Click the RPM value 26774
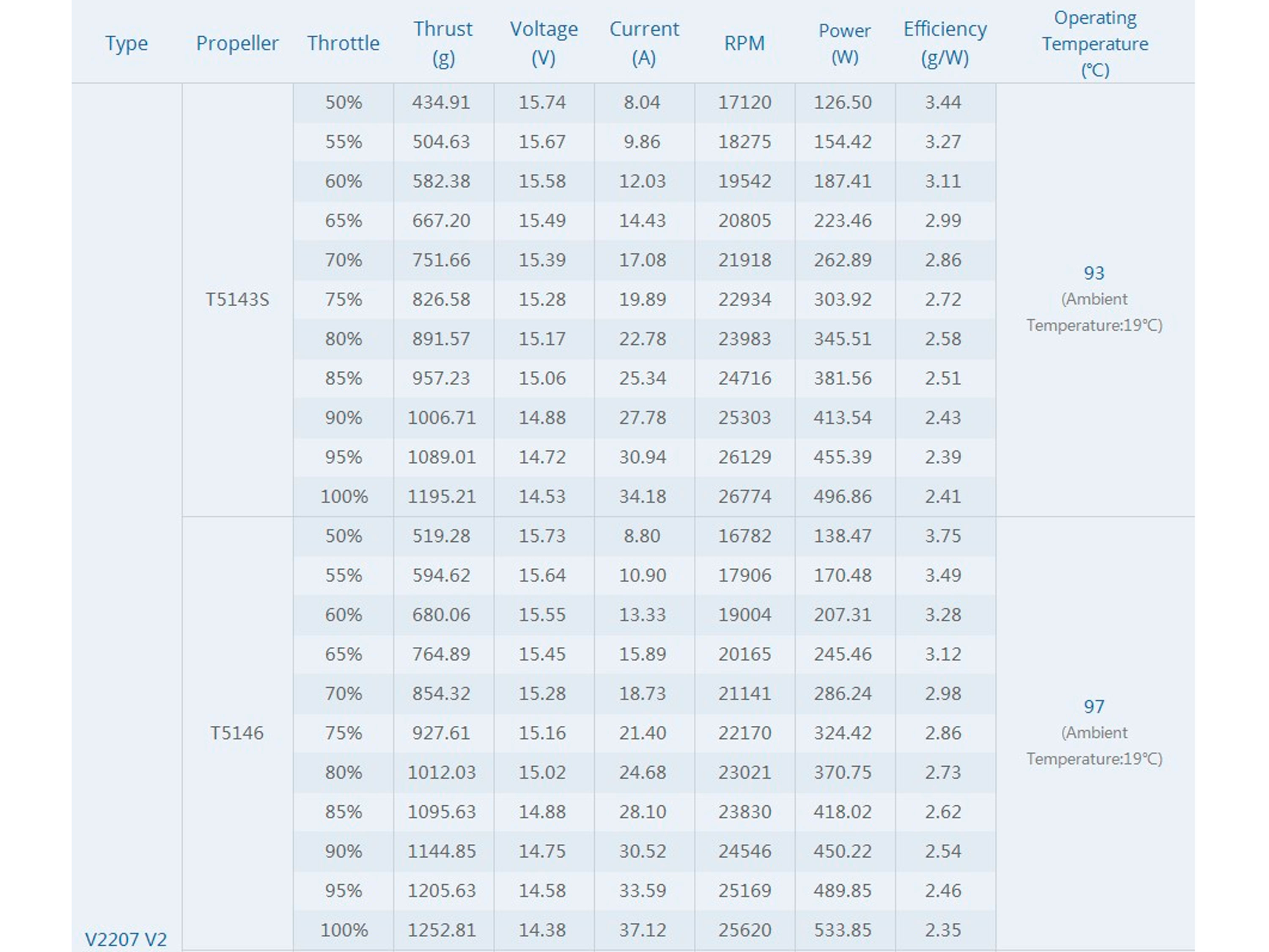This screenshot has height=952, width=1269. click(744, 496)
